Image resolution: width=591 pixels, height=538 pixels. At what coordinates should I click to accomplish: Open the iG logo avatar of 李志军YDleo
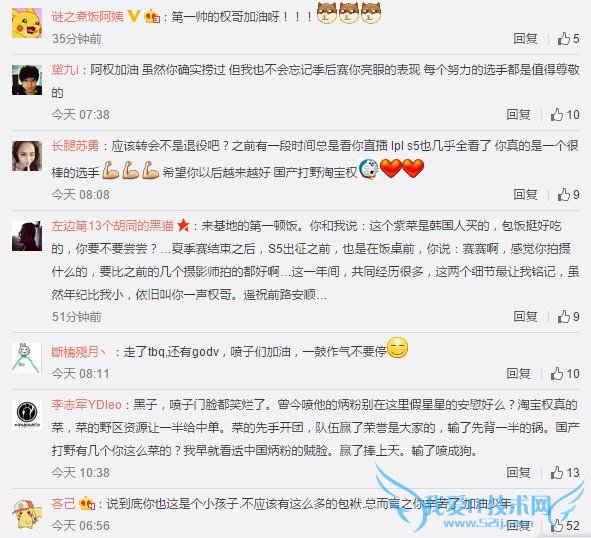(27, 415)
